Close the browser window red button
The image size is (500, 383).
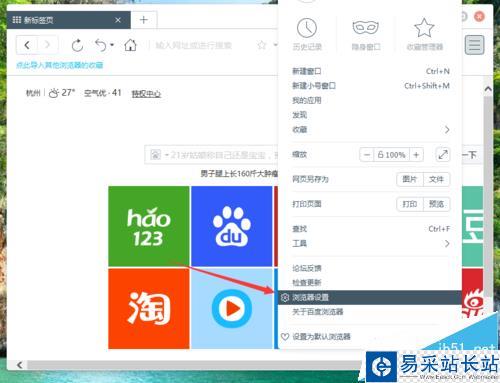(x=479, y=16)
